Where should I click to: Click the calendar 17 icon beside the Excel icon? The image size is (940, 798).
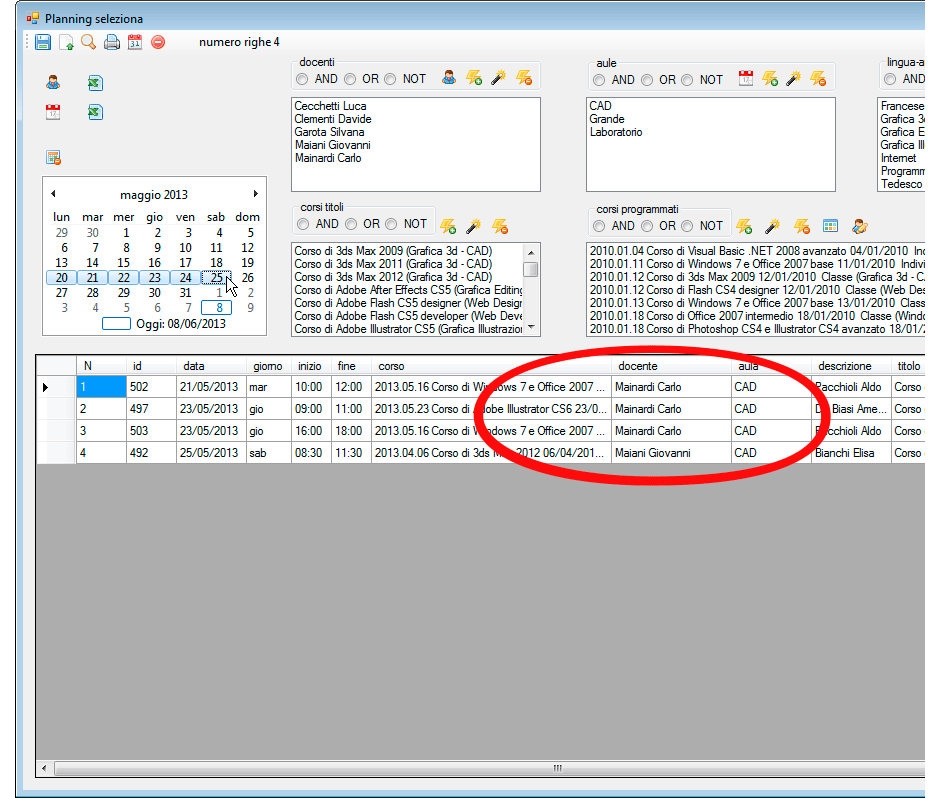pos(53,112)
